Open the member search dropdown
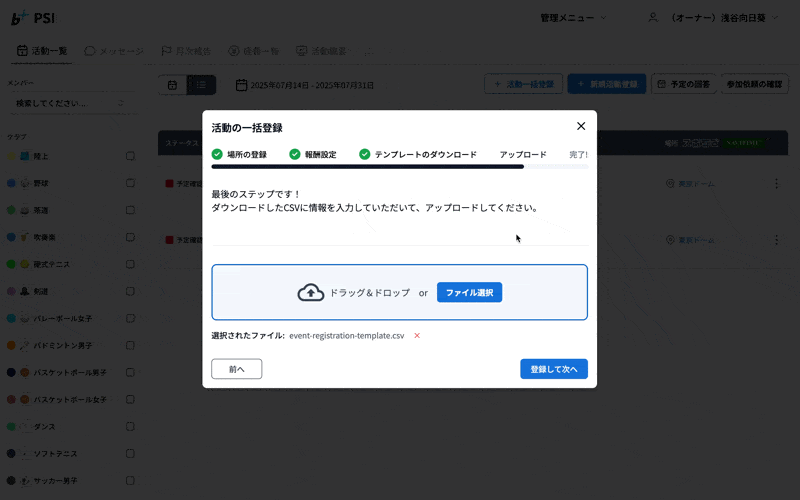The image size is (800, 500). pos(70,103)
